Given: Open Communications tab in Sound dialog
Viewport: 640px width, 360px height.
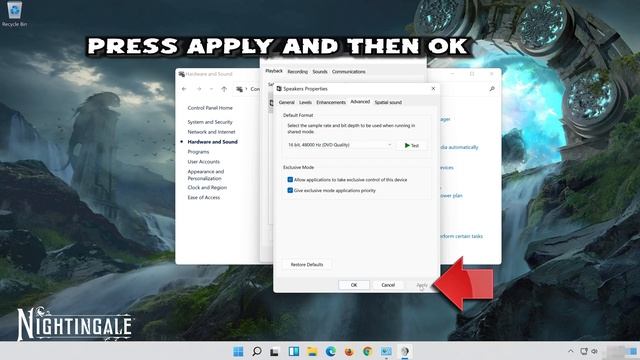Looking at the screenshot, I should pos(349,71).
